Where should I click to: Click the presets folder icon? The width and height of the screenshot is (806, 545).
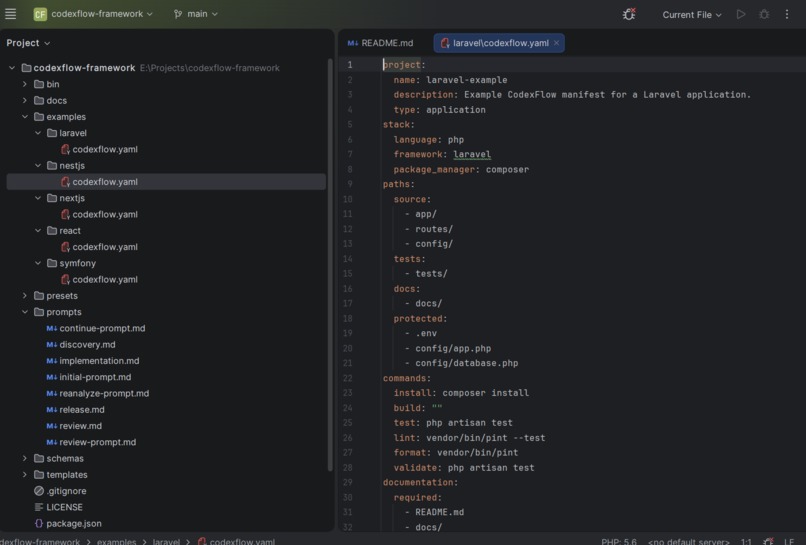pos(39,296)
